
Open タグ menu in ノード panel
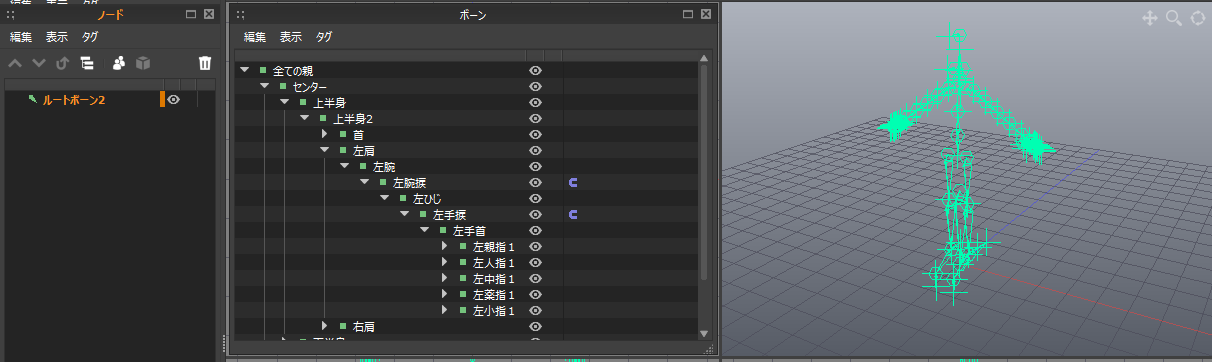(x=90, y=37)
